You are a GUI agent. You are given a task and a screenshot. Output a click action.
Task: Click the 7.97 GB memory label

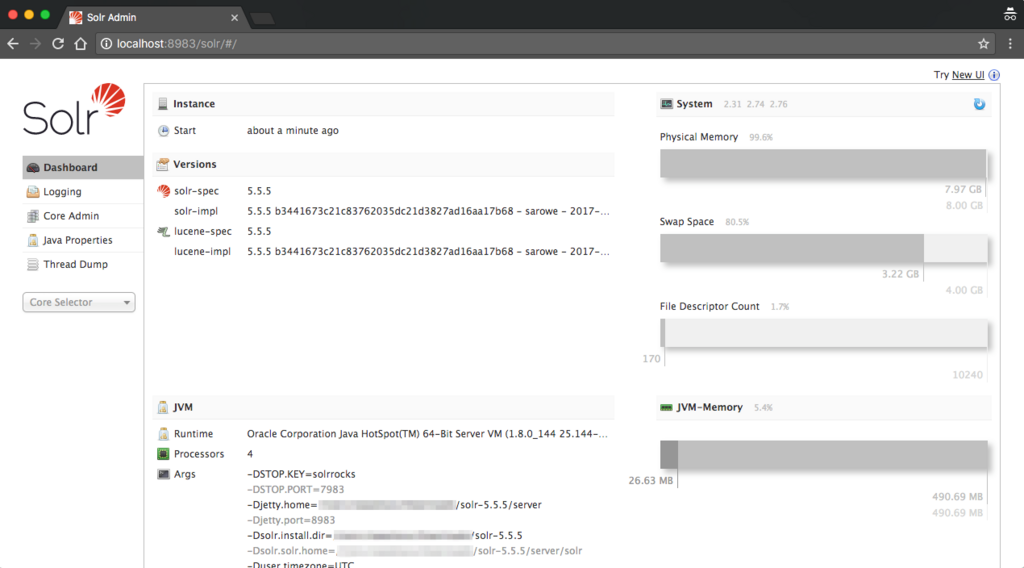(x=963, y=189)
